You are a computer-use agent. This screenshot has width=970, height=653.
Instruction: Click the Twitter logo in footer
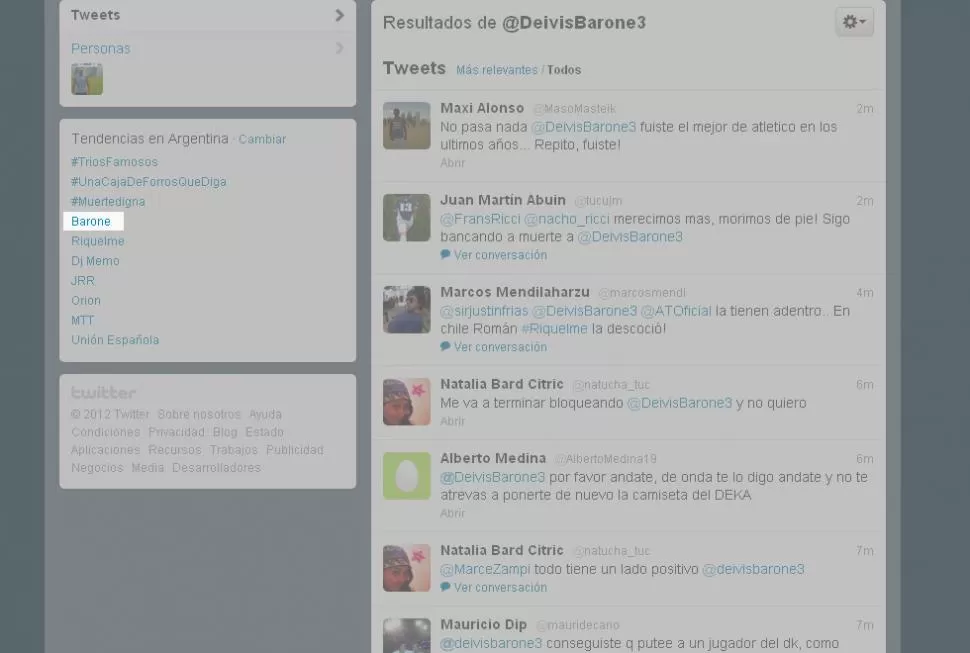point(103,393)
